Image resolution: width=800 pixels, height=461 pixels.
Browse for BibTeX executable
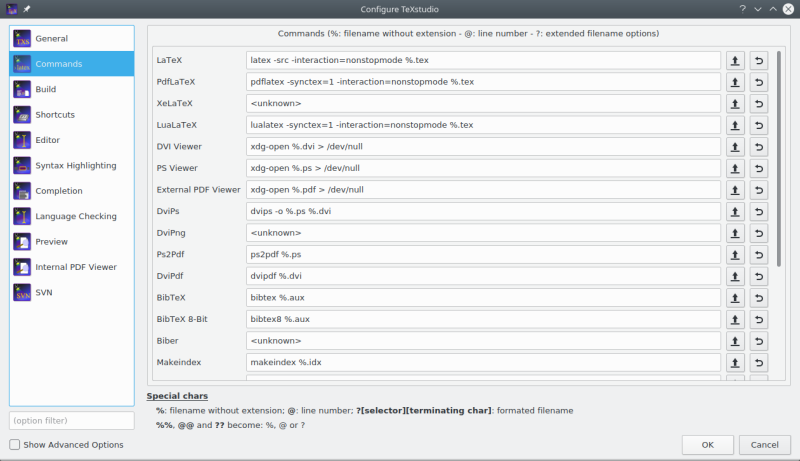pos(735,298)
